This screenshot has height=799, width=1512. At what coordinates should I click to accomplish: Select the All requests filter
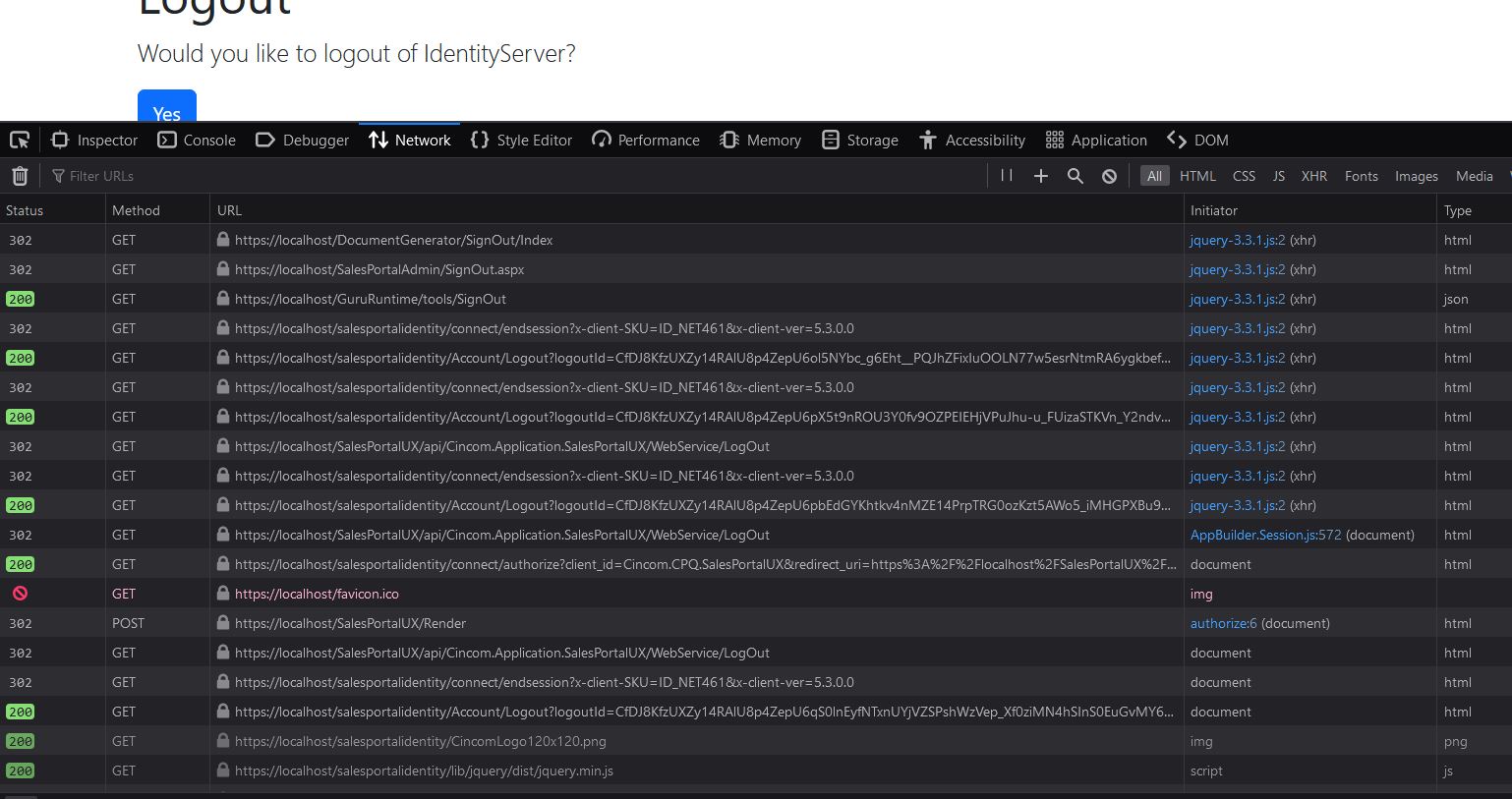tap(1154, 176)
